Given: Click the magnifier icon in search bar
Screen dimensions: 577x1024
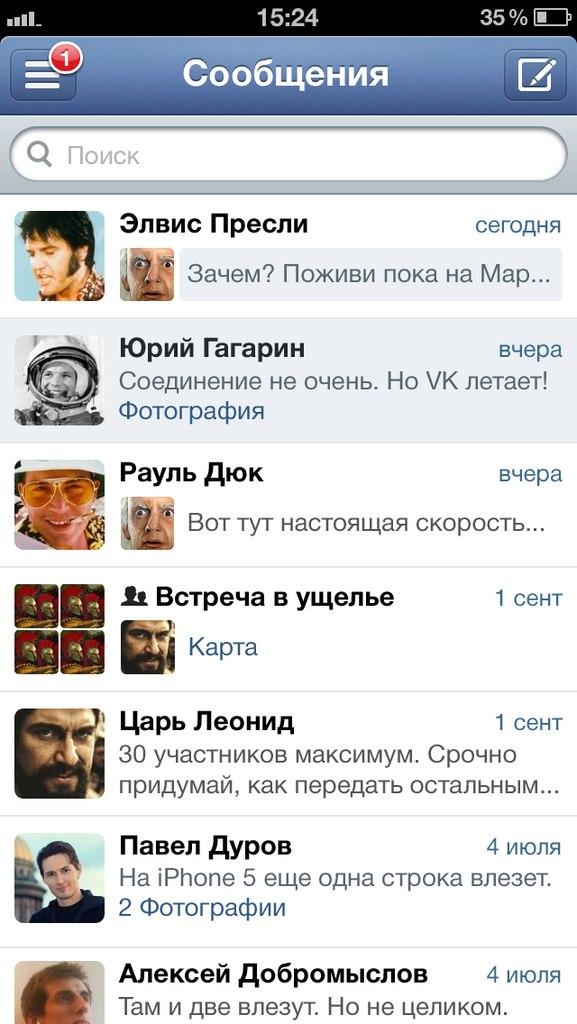Looking at the screenshot, I should (40, 155).
